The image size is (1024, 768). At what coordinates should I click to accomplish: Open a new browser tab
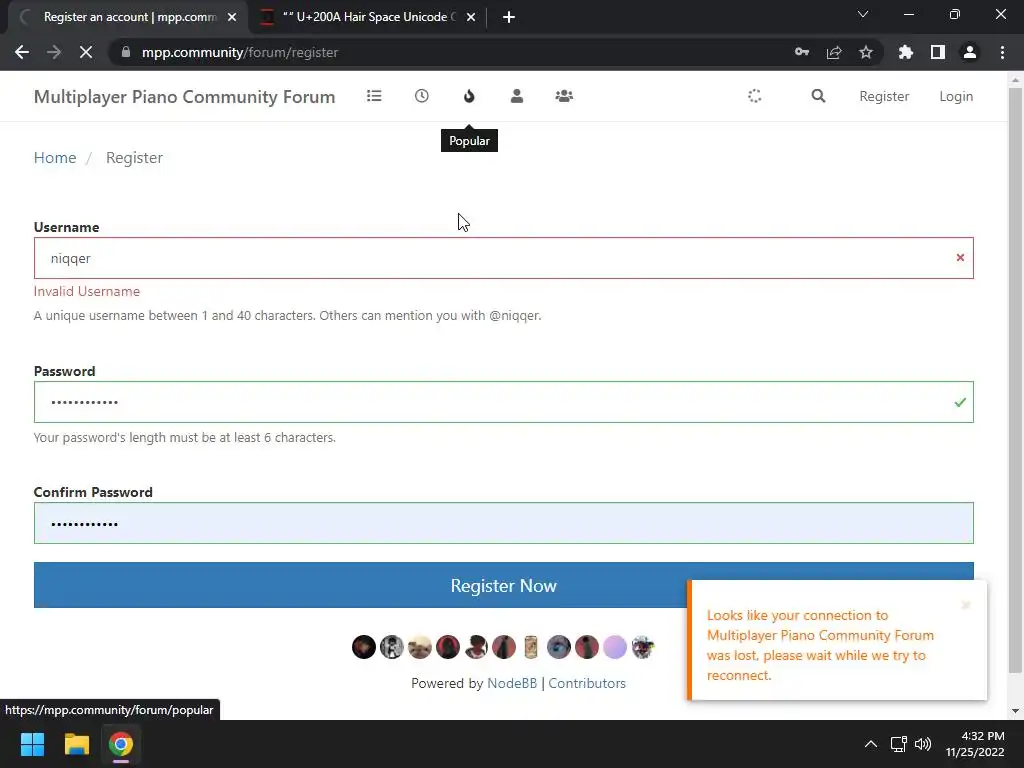[x=509, y=17]
